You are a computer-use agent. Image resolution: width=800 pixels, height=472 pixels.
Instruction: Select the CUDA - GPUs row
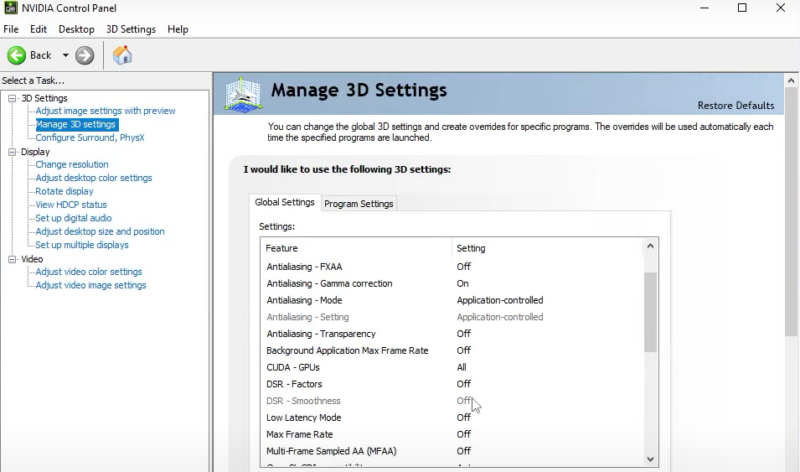tap(452, 367)
